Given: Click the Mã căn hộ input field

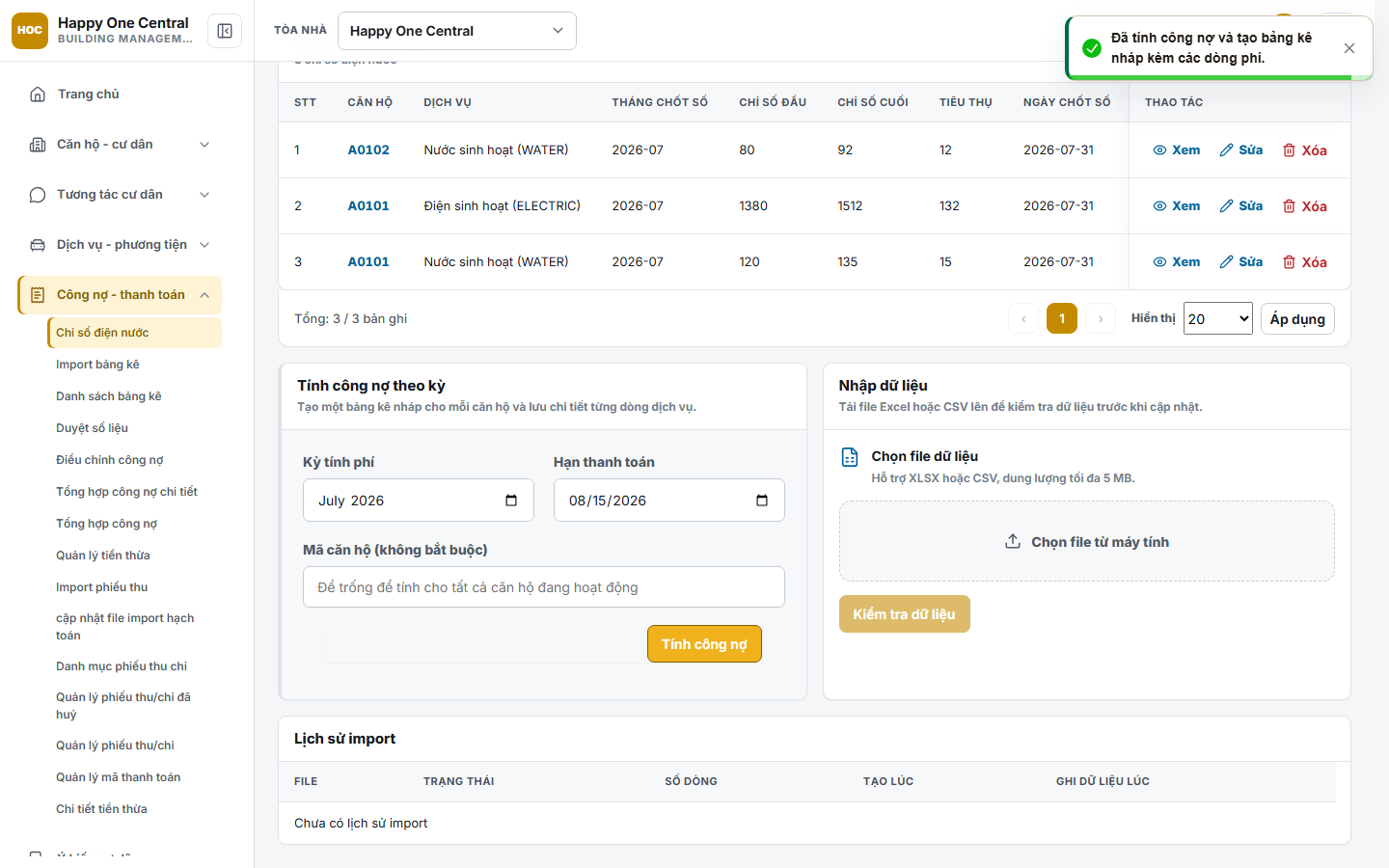Looking at the screenshot, I should (544, 587).
